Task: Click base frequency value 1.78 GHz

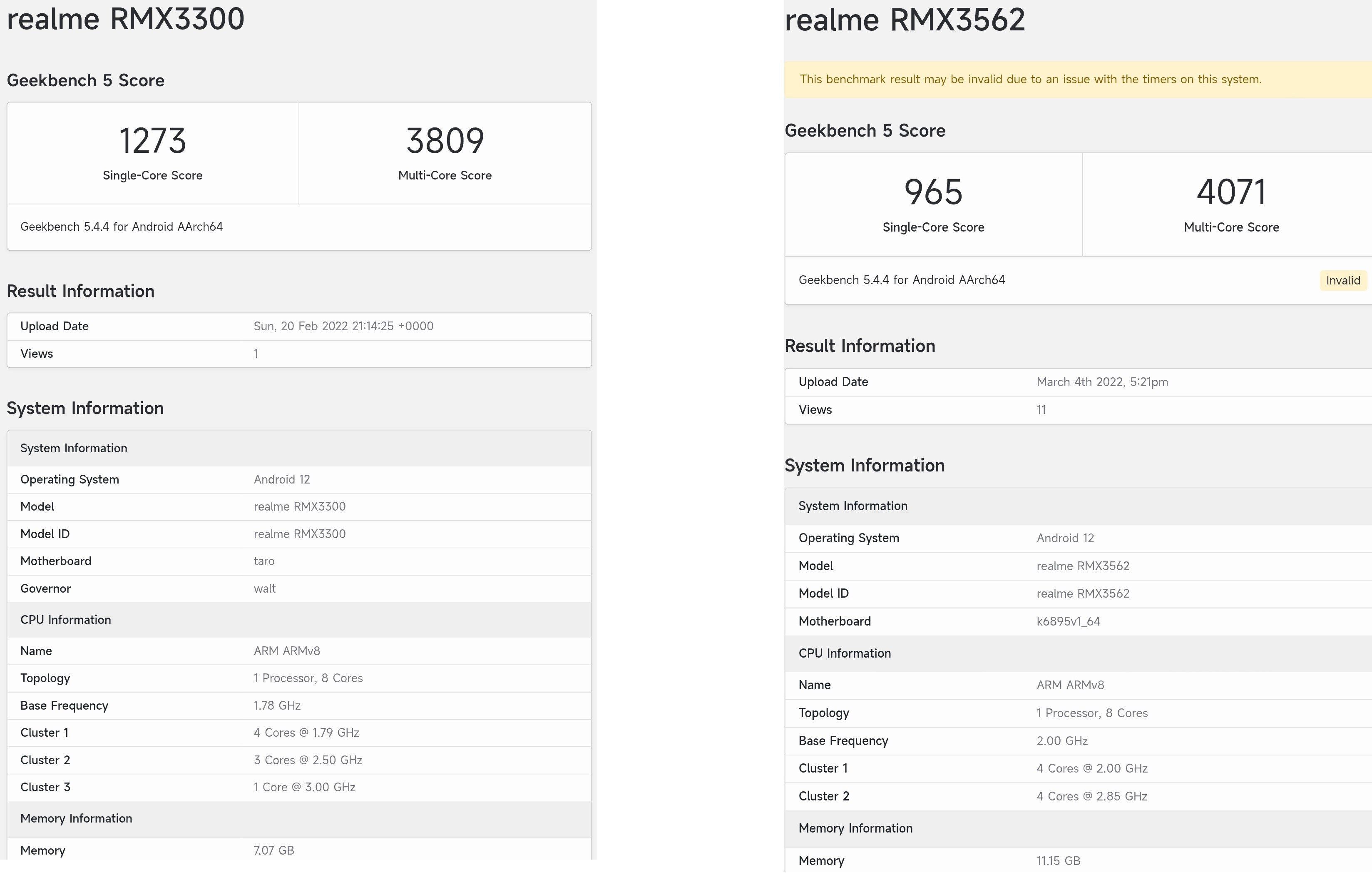Action: point(277,705)
